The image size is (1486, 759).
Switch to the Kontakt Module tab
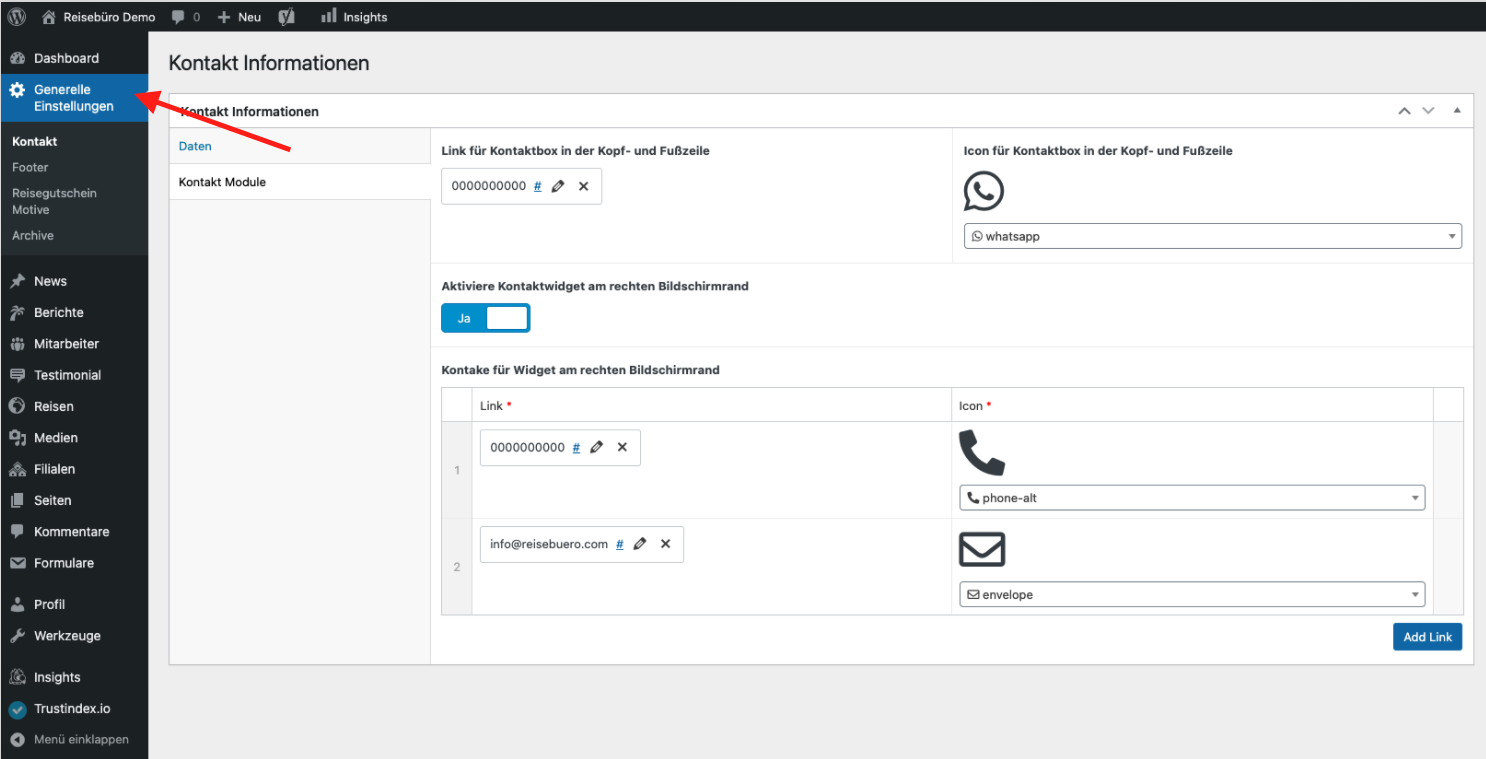click(x=222, y=182)
